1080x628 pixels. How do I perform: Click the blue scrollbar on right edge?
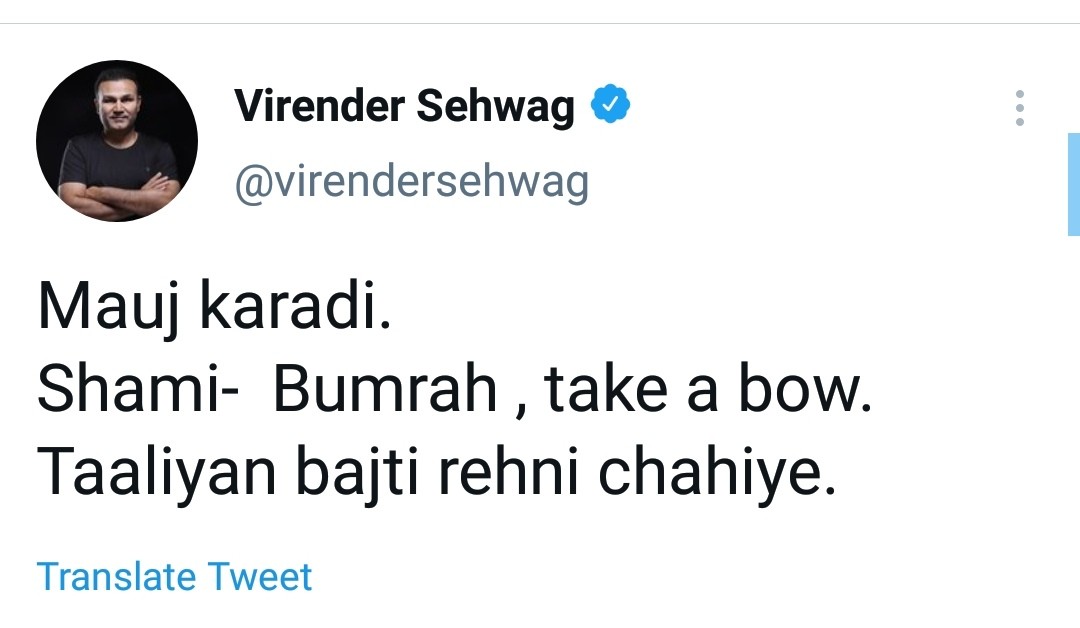pyautogui.click(x=1073, y=186)
